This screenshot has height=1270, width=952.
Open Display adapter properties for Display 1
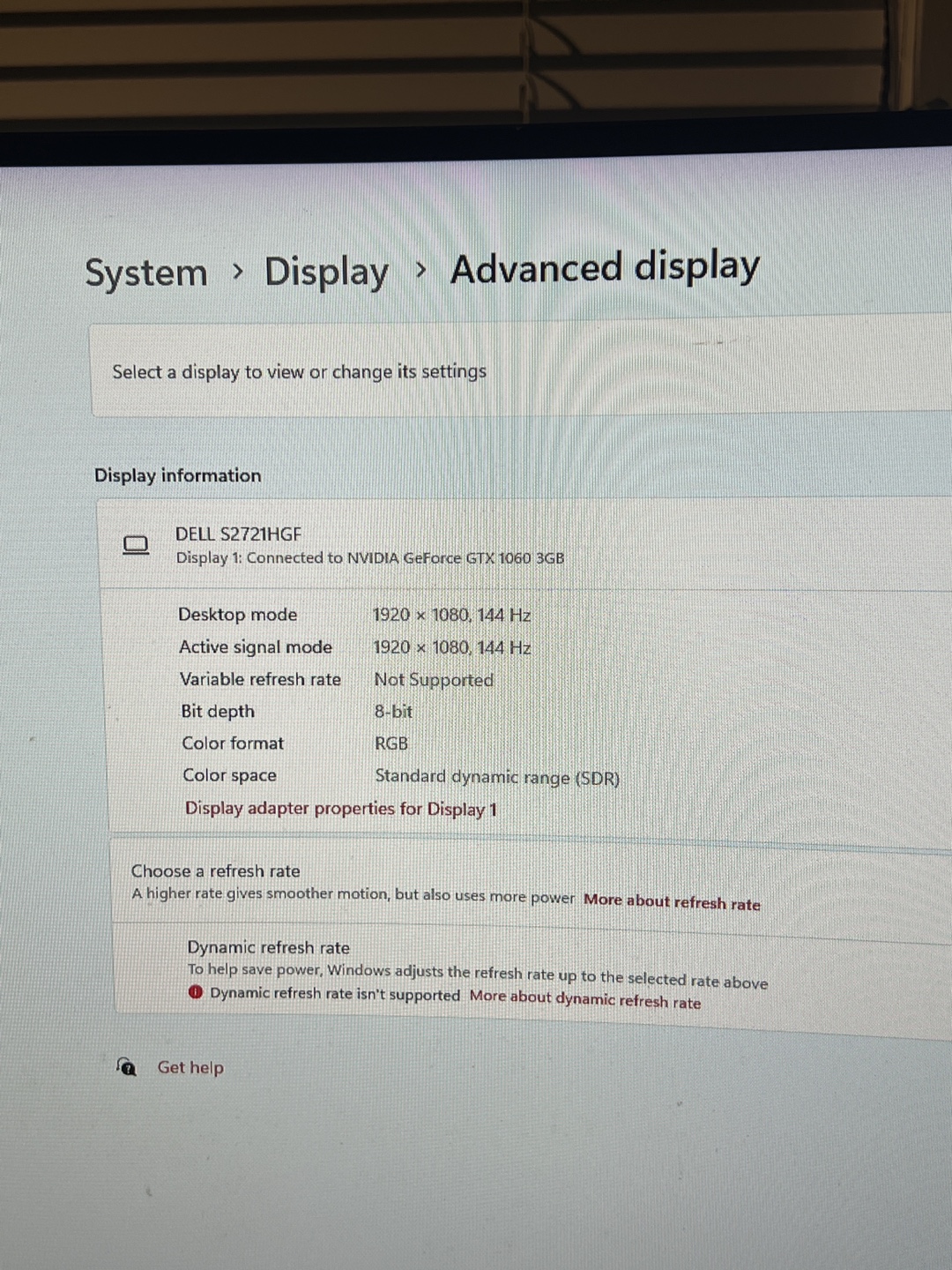[x=341, y=808]
